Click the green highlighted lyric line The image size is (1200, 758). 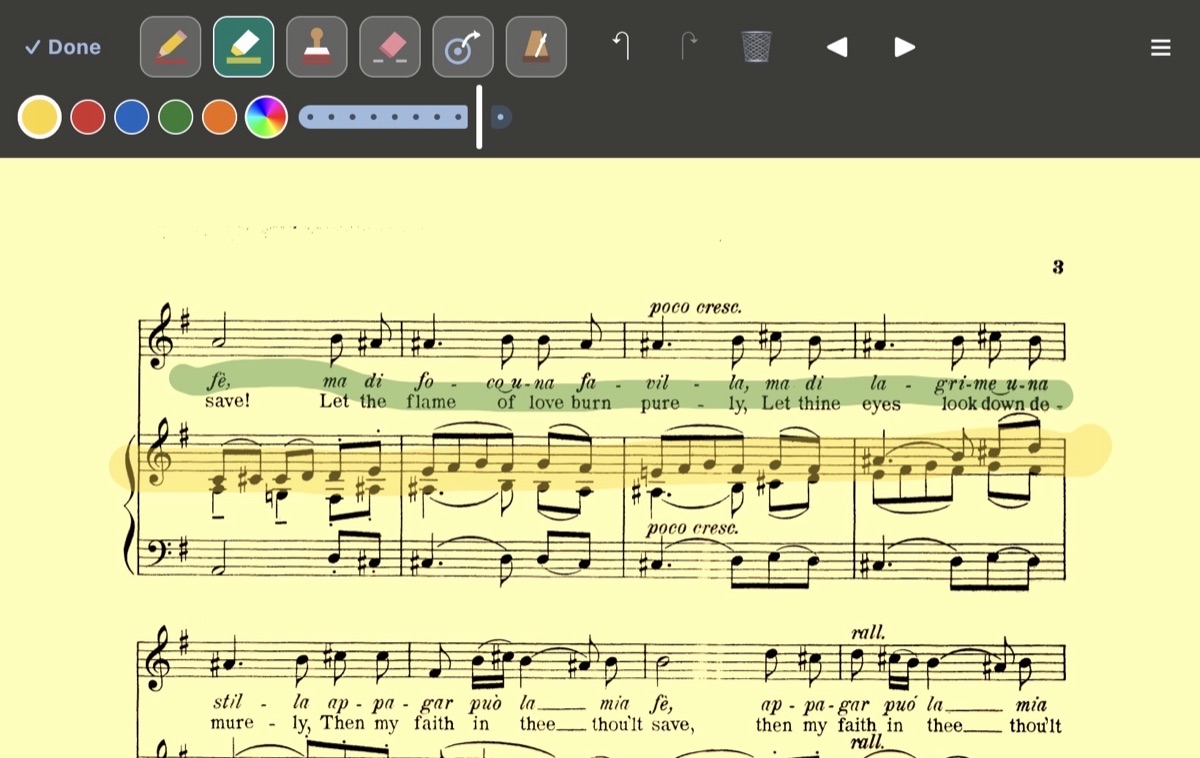[620, 386]
